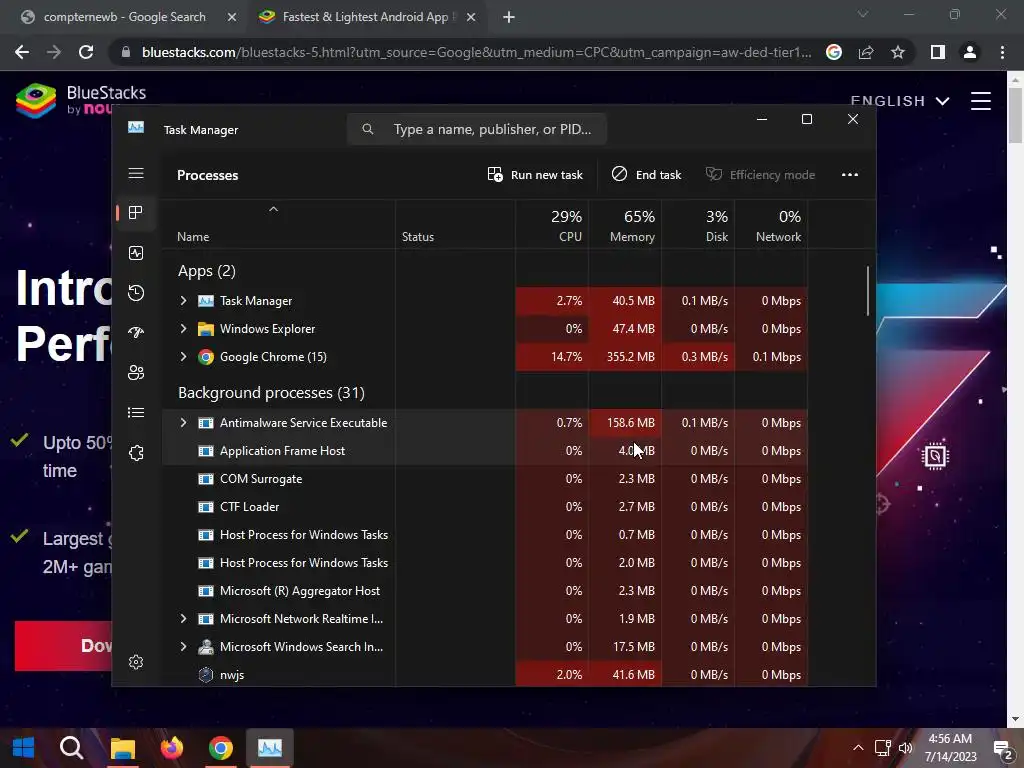
Task: Select the Processes sidebar icon
Action: coord(136,212)
